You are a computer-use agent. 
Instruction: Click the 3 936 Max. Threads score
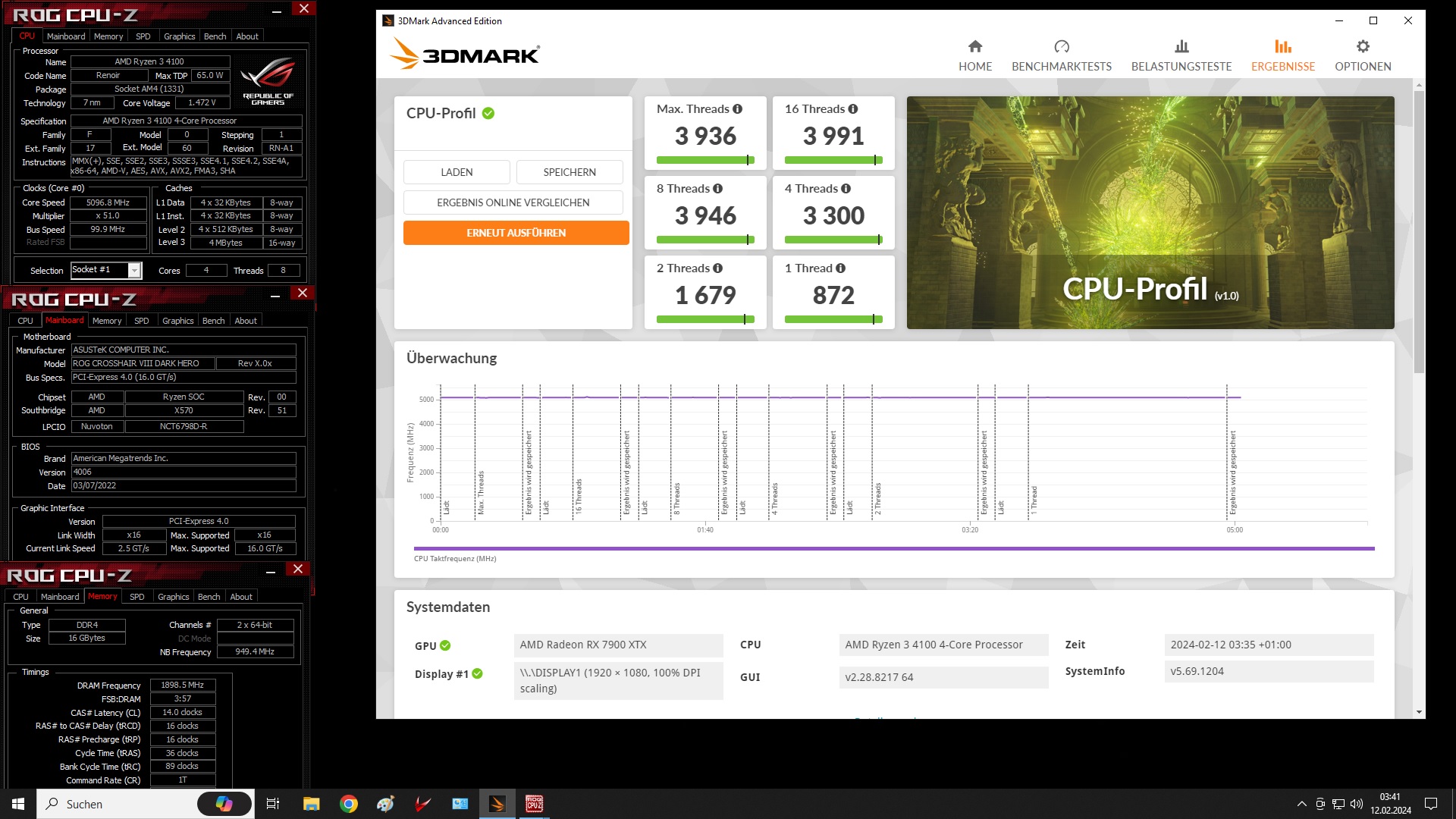705,136
